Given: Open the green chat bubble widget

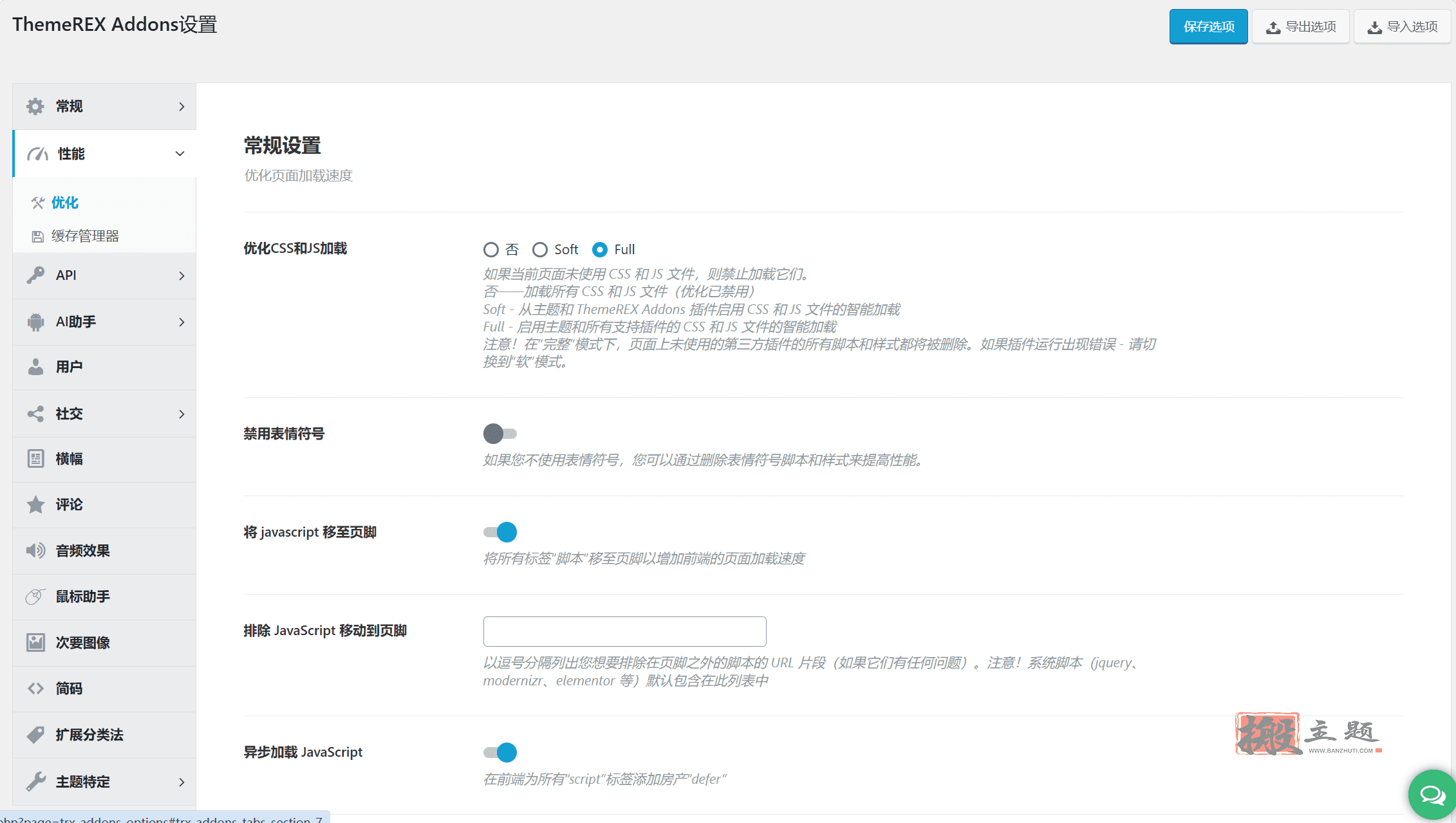Looking at the screenshot, I should tap(1432, 795).
